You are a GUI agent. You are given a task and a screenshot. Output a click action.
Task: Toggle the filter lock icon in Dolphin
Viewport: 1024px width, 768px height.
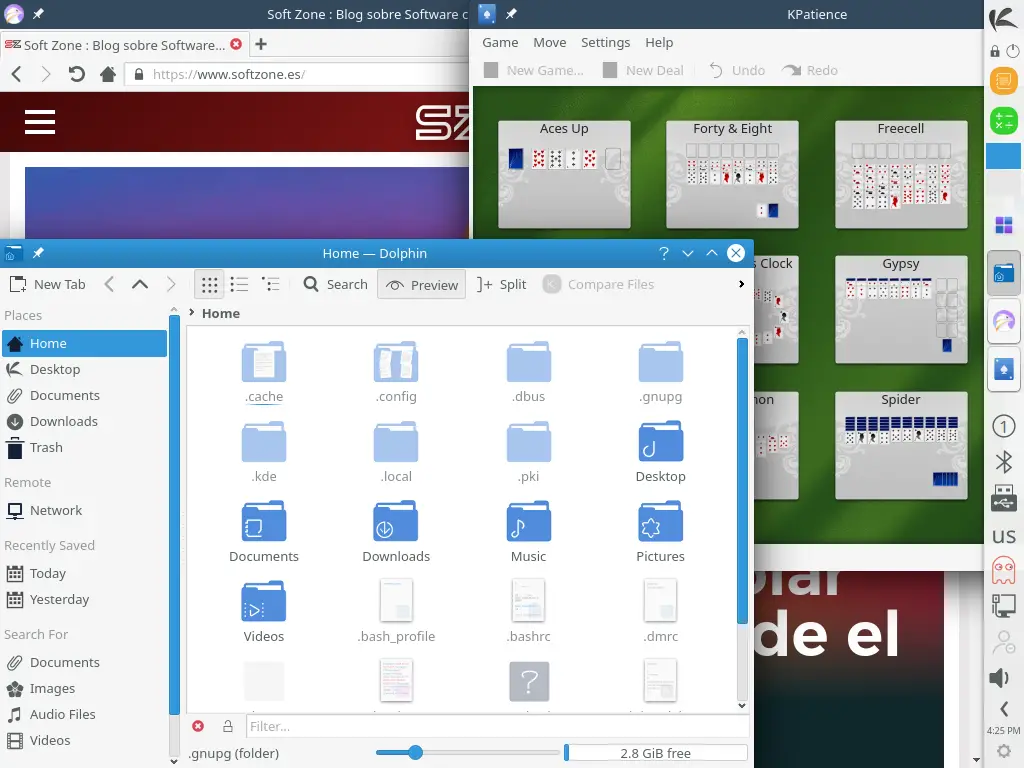pos(227,726)
